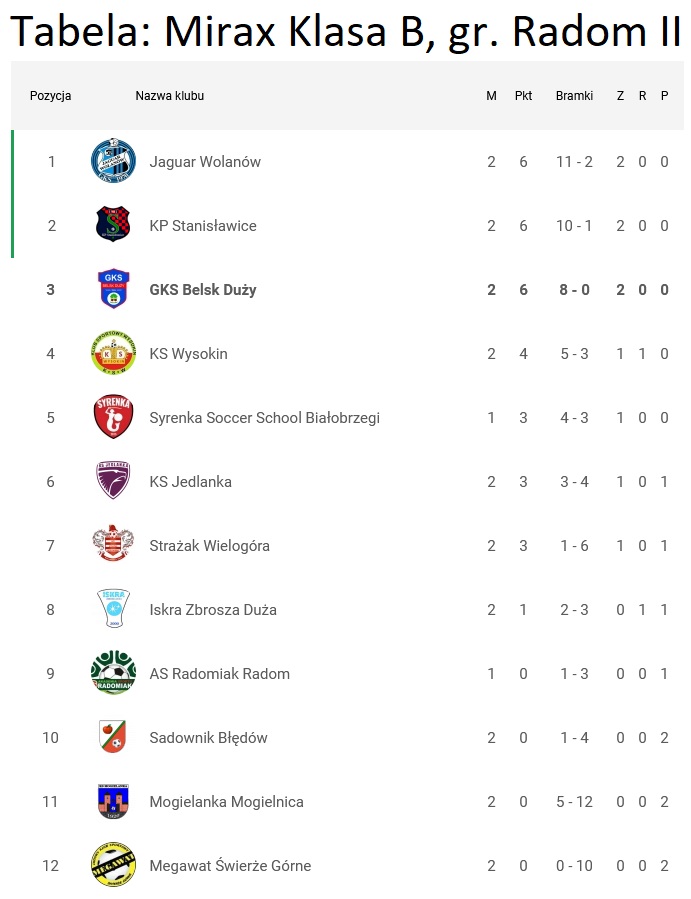Open the Sadownik Błędów team link
691x899 pixels.
click(208, 738)
